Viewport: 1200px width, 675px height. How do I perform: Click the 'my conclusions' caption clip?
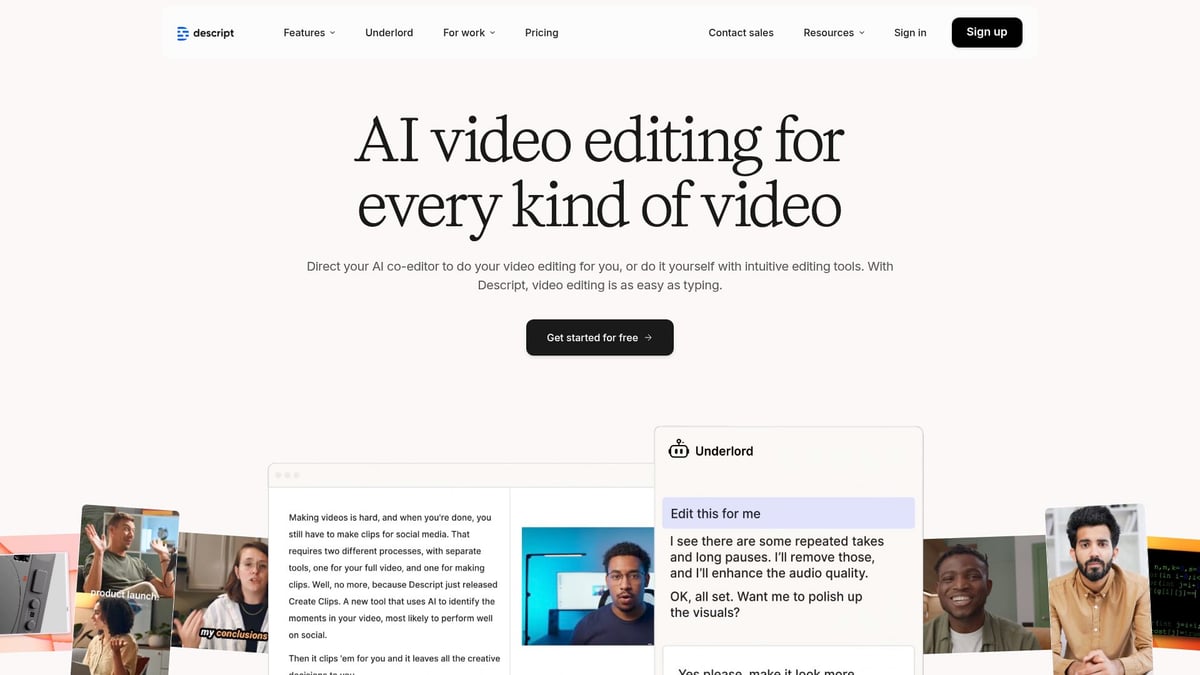232,633
